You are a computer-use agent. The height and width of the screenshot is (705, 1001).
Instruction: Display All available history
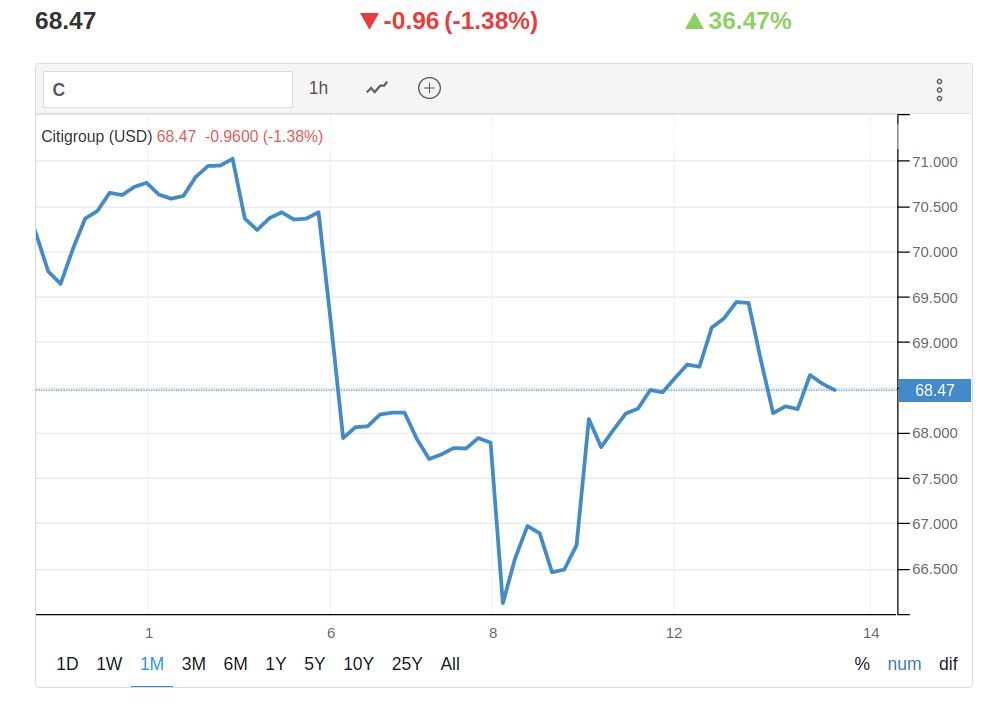tap(450, 664)
